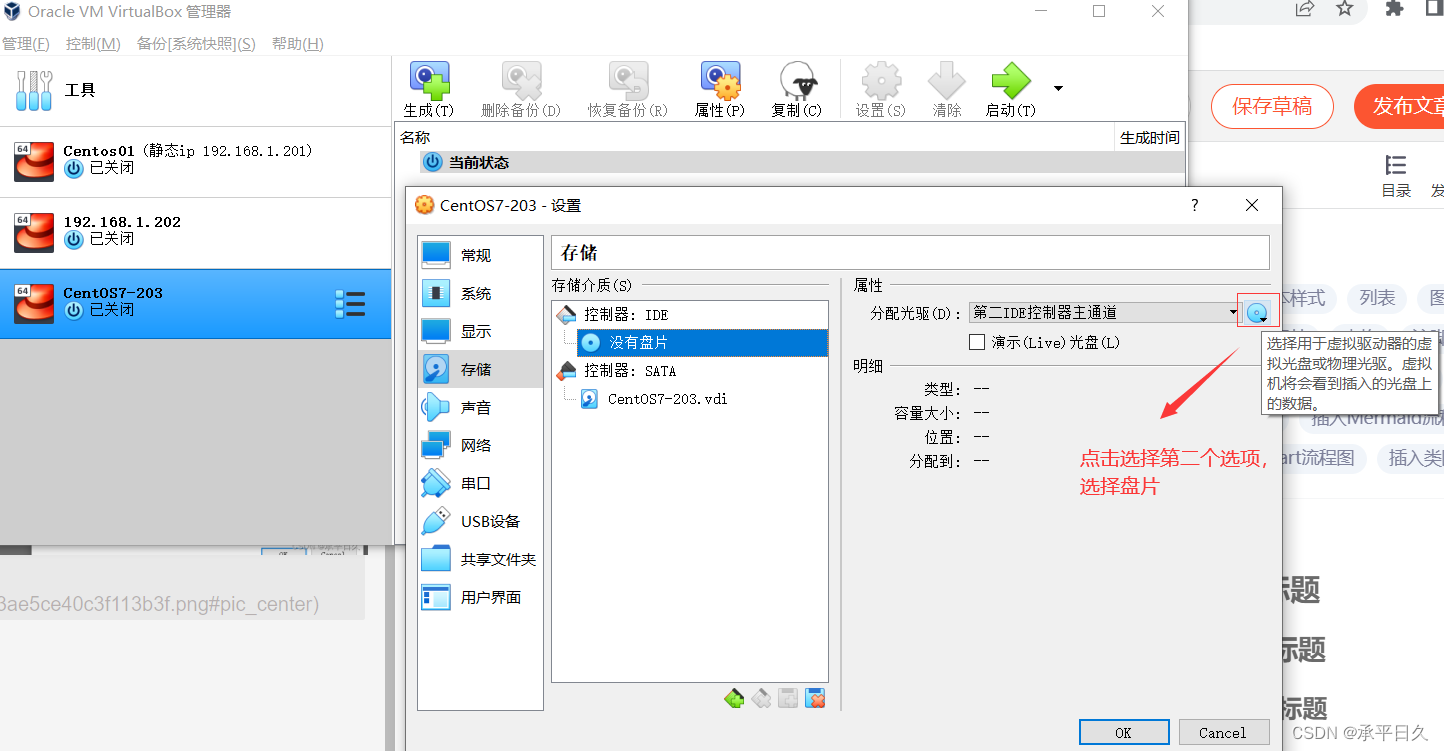Image resolution: width=1444 pixels, height=751 pixels.
Task: Open the 系统 settings category
Action: (480, 293)
